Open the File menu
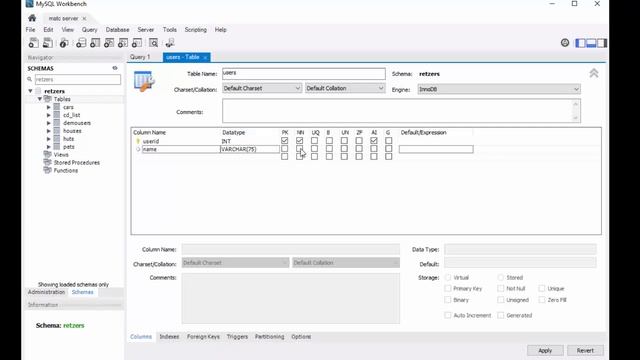This screenshot has height=360, width=640. coord(30,30)
